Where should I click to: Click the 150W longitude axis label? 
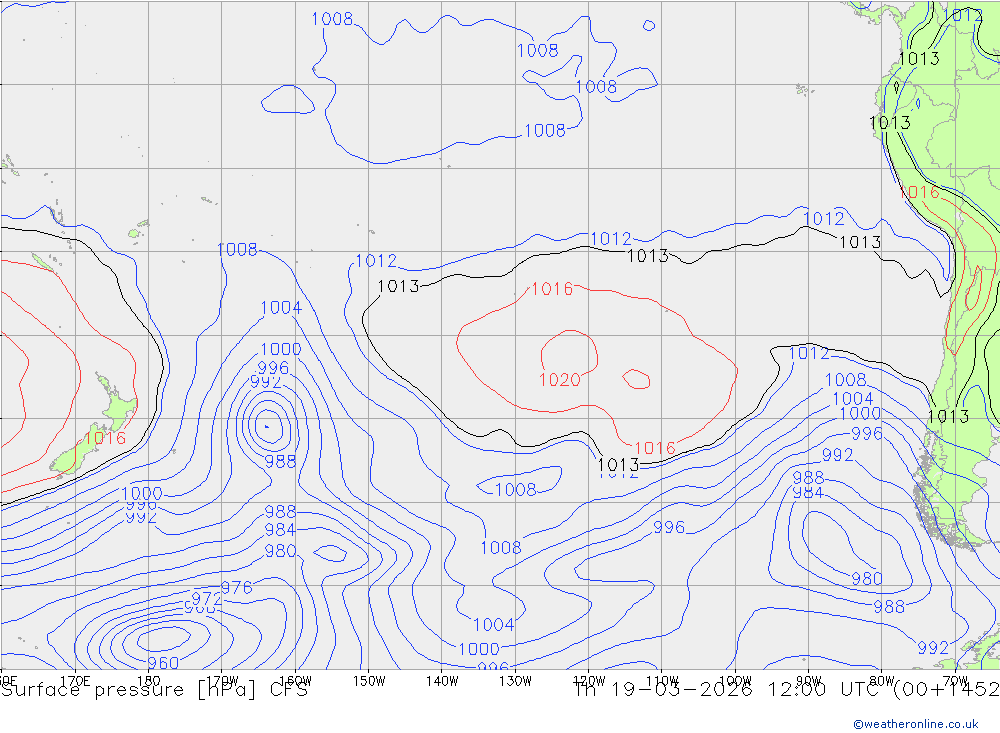click(369, 681)
